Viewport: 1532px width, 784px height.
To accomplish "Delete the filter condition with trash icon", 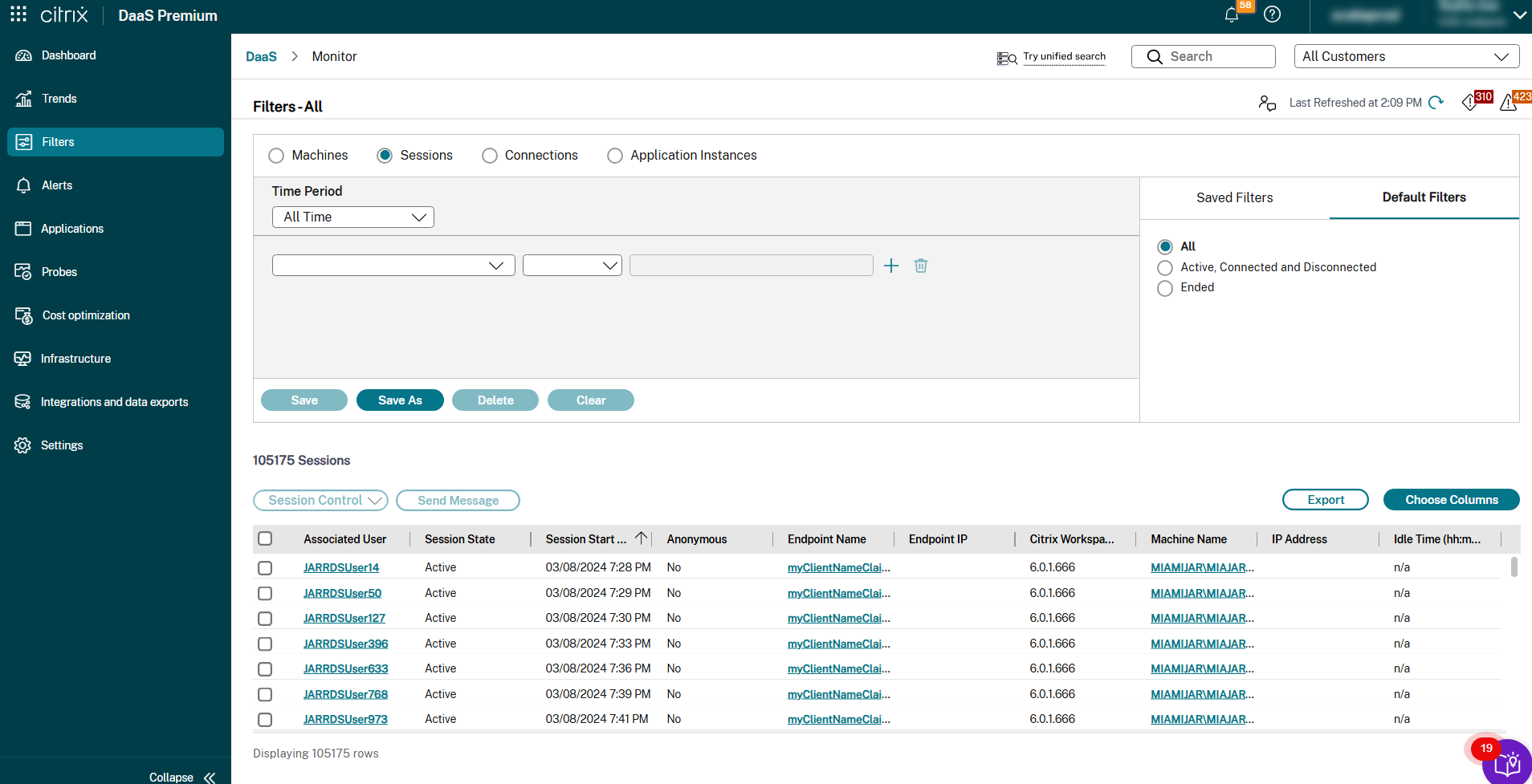I will (921, 266).
